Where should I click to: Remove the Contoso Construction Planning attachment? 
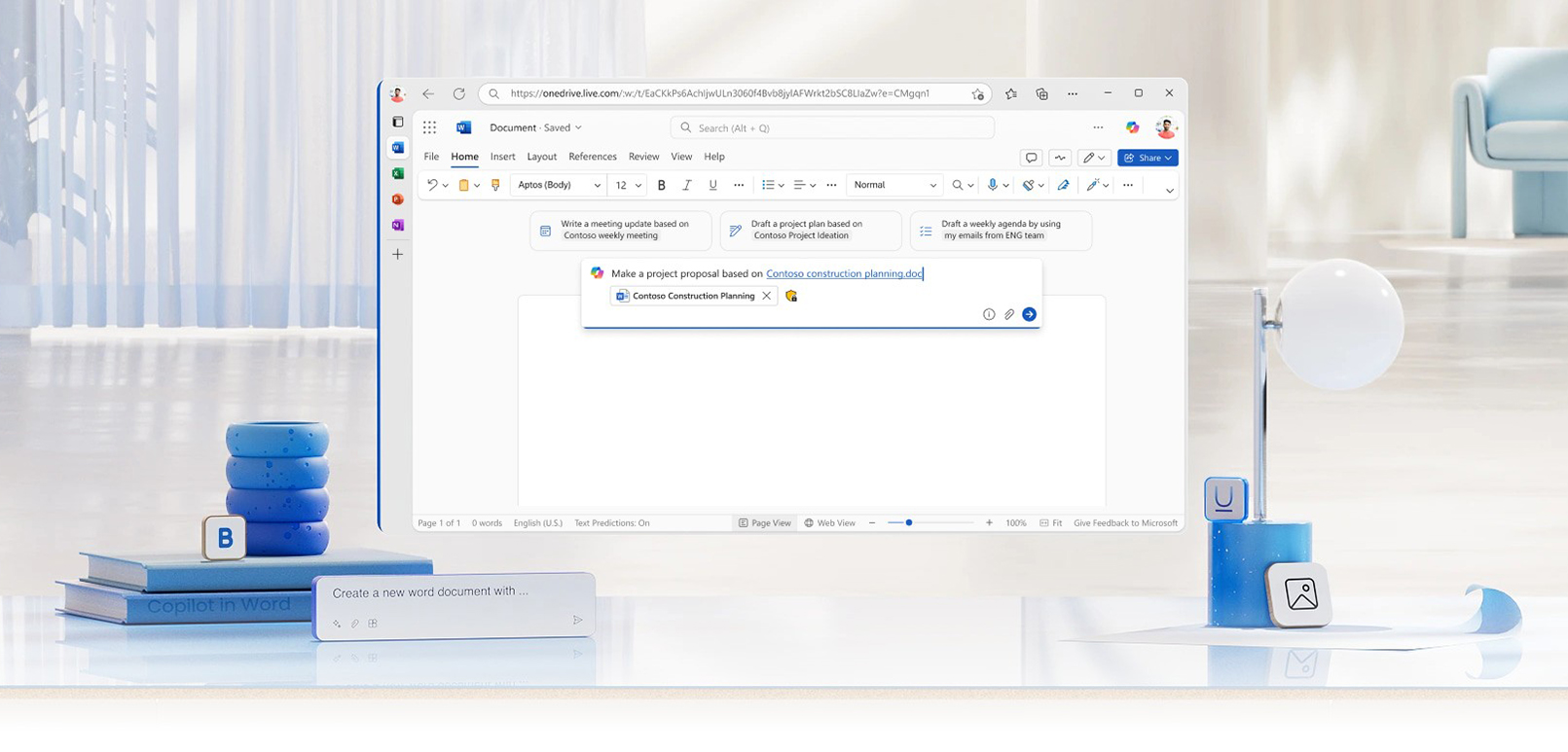click(766, 296)
